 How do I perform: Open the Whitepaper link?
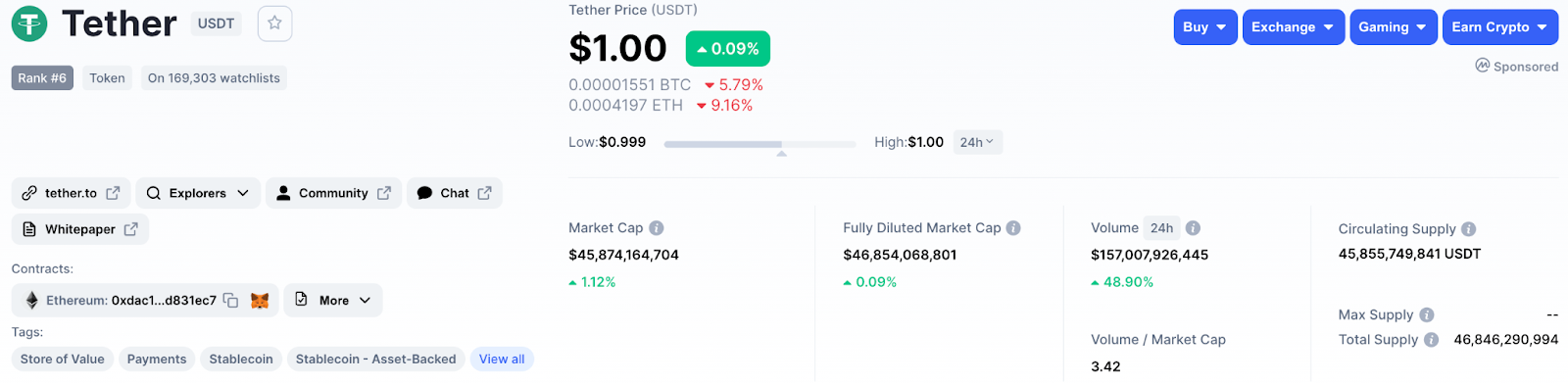tap(80, 229)
